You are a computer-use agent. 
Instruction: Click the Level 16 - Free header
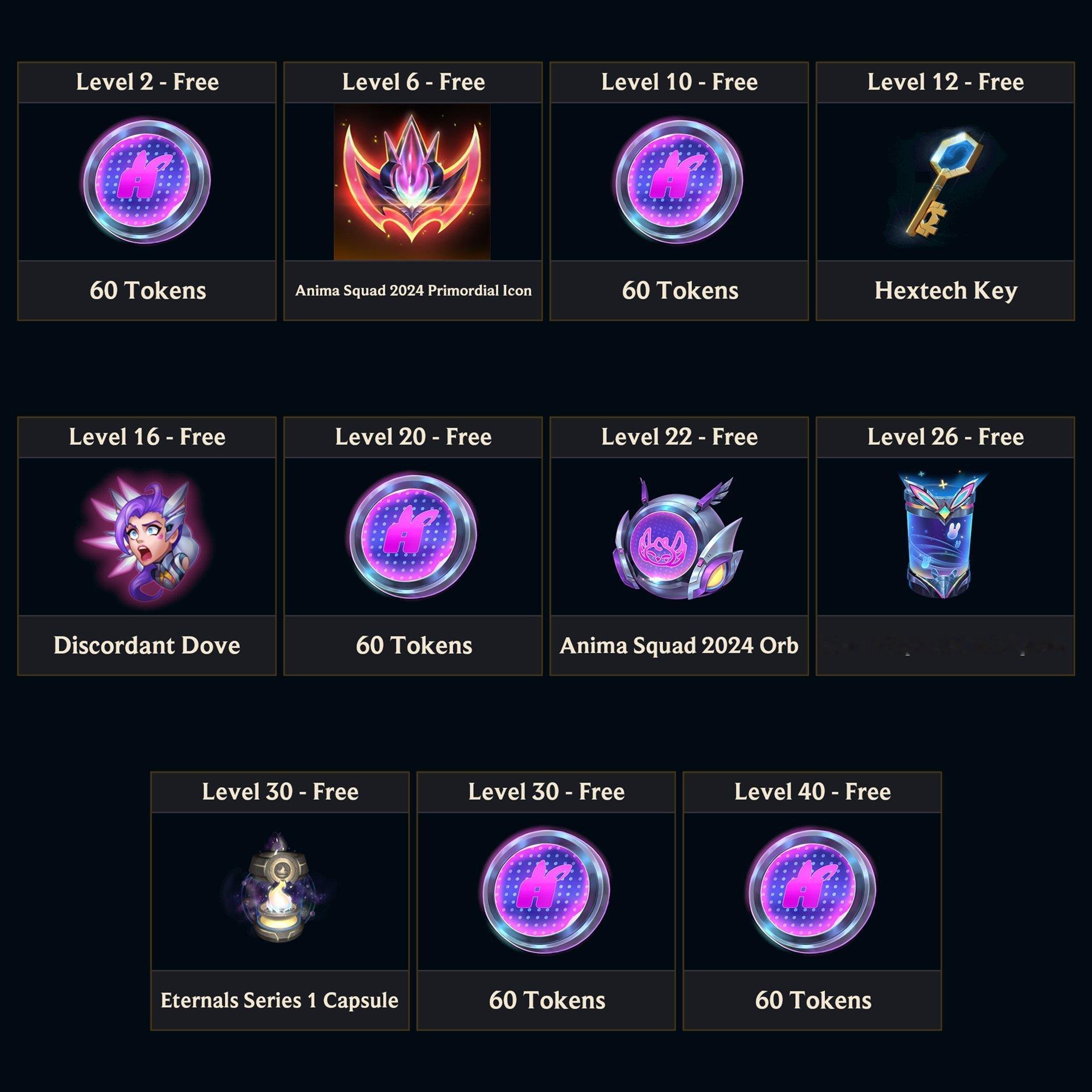click(x=147, y=437)
